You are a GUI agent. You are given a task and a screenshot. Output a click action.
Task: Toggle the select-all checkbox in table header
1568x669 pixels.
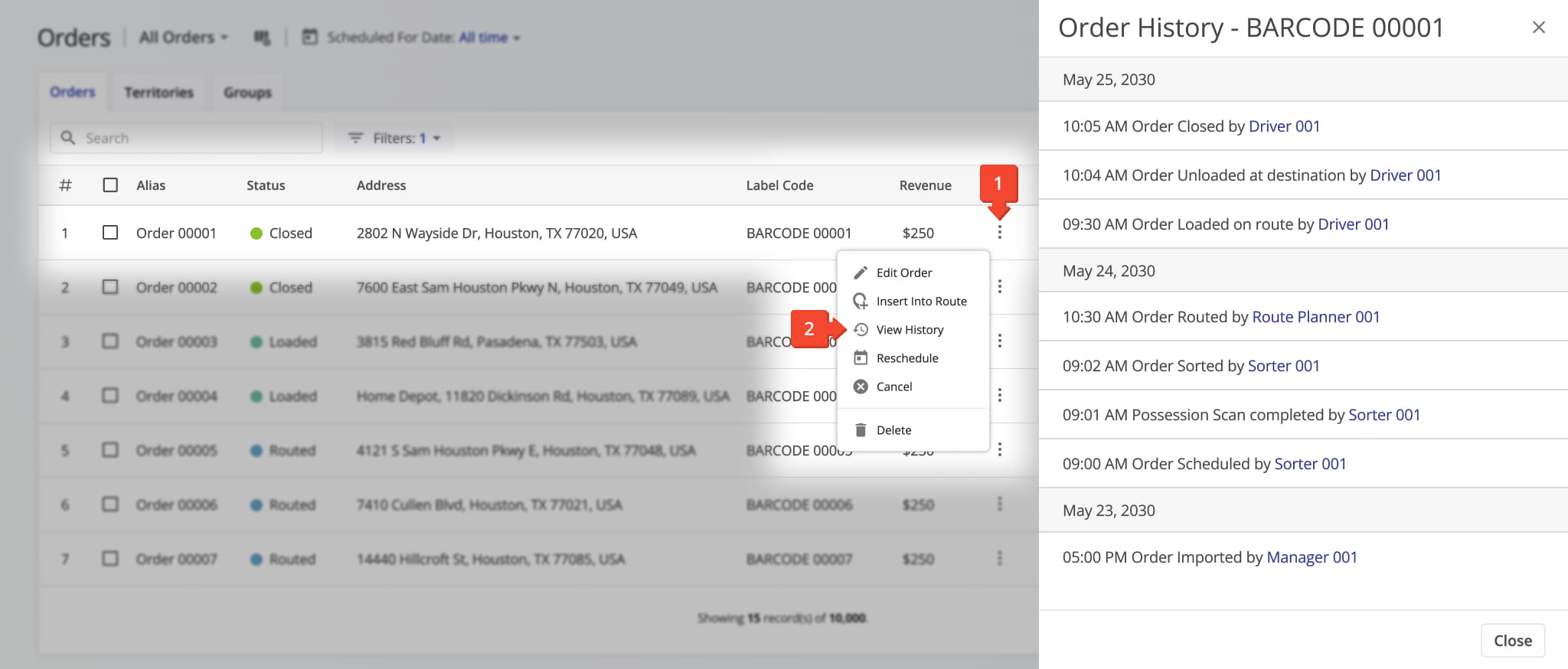coord(110,185)
